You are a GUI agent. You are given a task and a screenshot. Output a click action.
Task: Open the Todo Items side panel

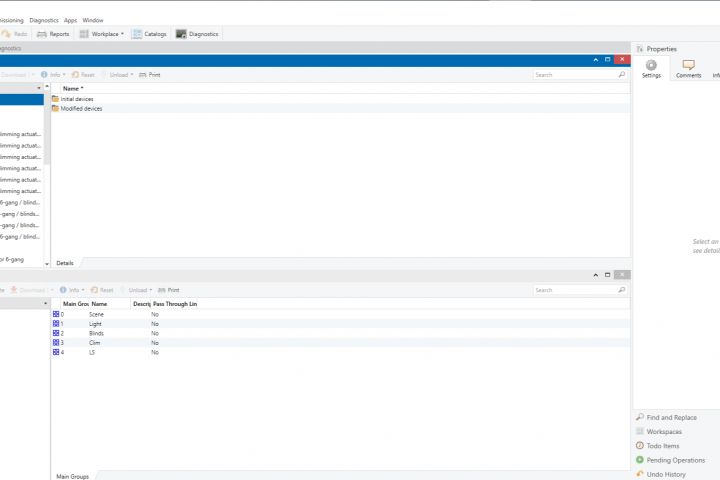[658, 446]
